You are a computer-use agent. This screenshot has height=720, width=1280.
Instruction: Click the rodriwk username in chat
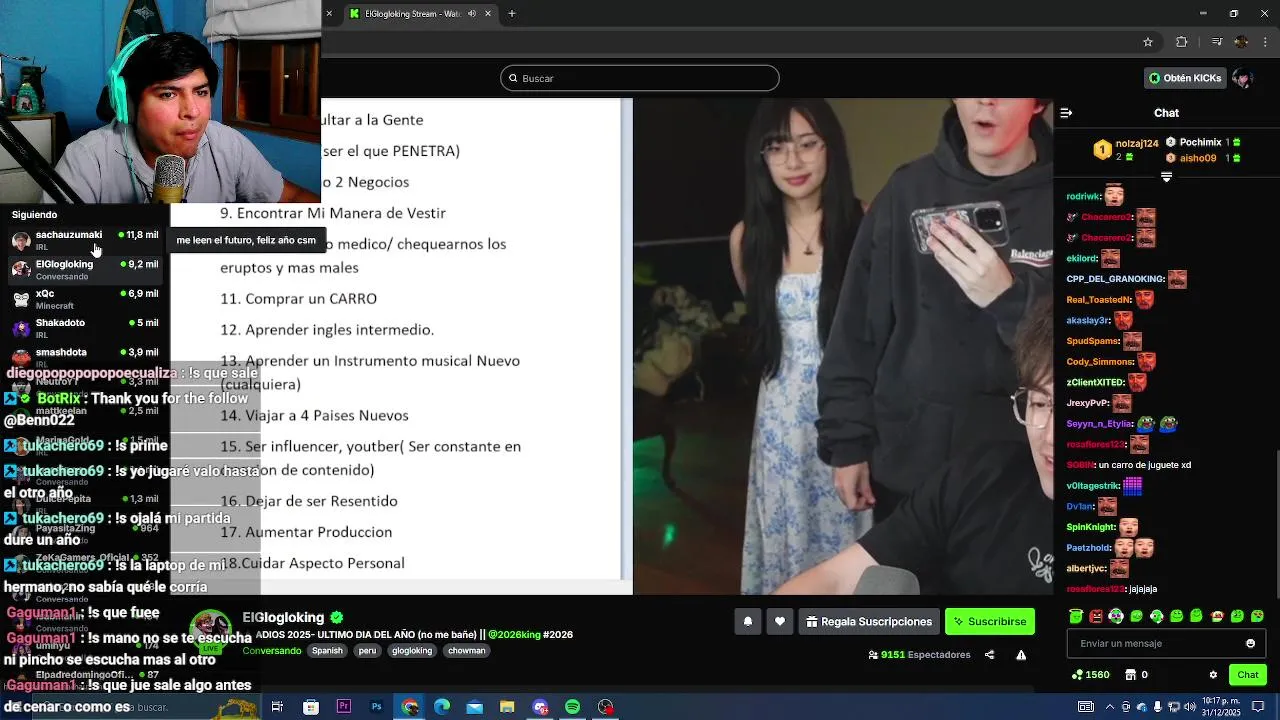point(1083,197)
